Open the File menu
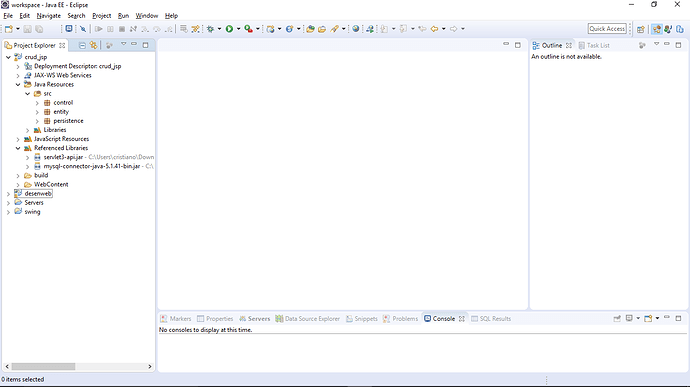690x387 pixels. click(x=8, y=16)
